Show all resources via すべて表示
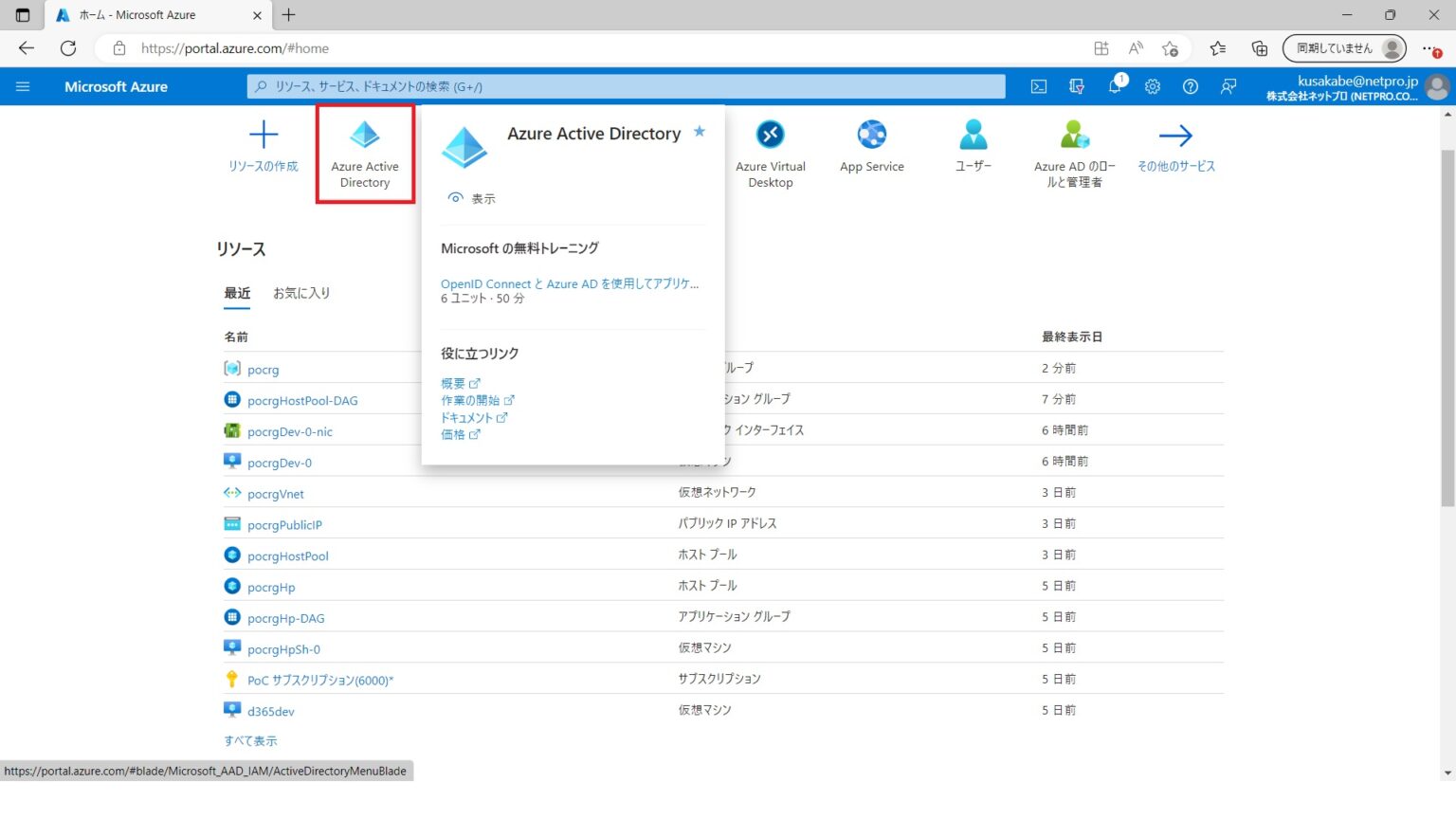This screenshot has width=1456, height=819. tap(250, 740)
